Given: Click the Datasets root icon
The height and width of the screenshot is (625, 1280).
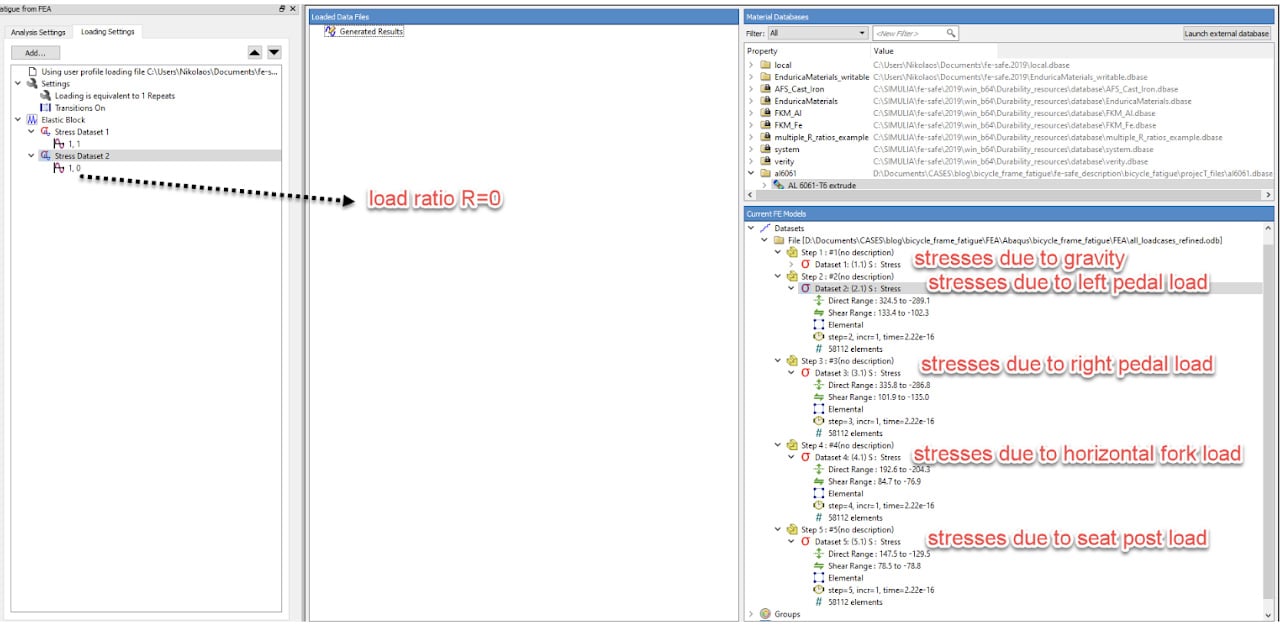Looking at the screenshot, I should [765, 228].
